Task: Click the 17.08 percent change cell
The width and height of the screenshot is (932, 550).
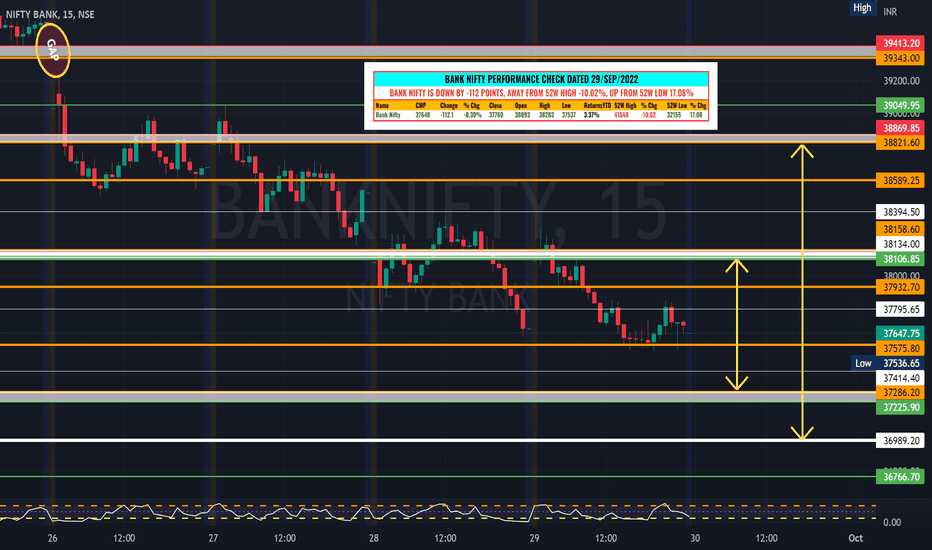Action: click(696, 115)
